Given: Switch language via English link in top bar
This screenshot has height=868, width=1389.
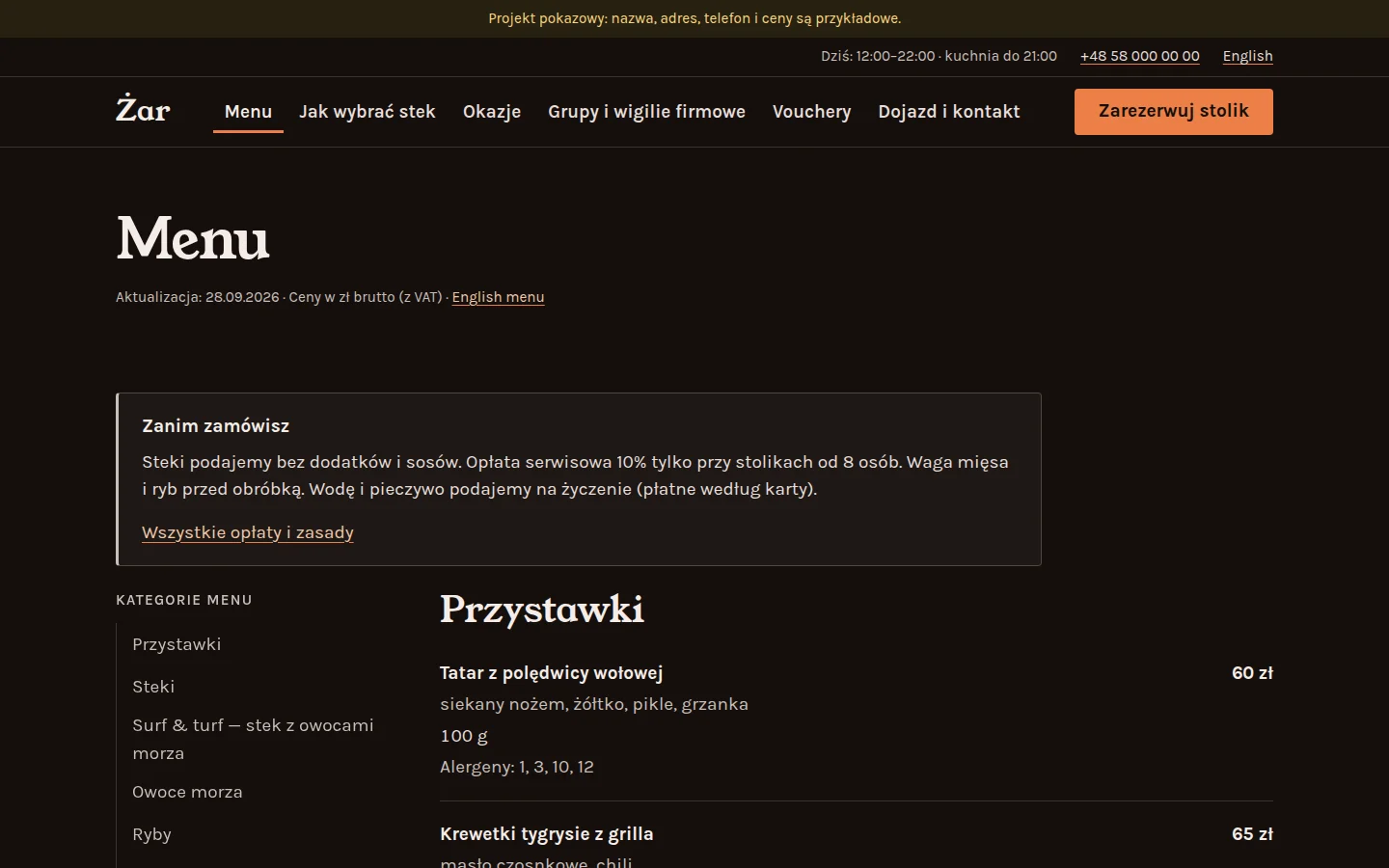Looking at the screenshot, I should click(x=1248, y=56).
